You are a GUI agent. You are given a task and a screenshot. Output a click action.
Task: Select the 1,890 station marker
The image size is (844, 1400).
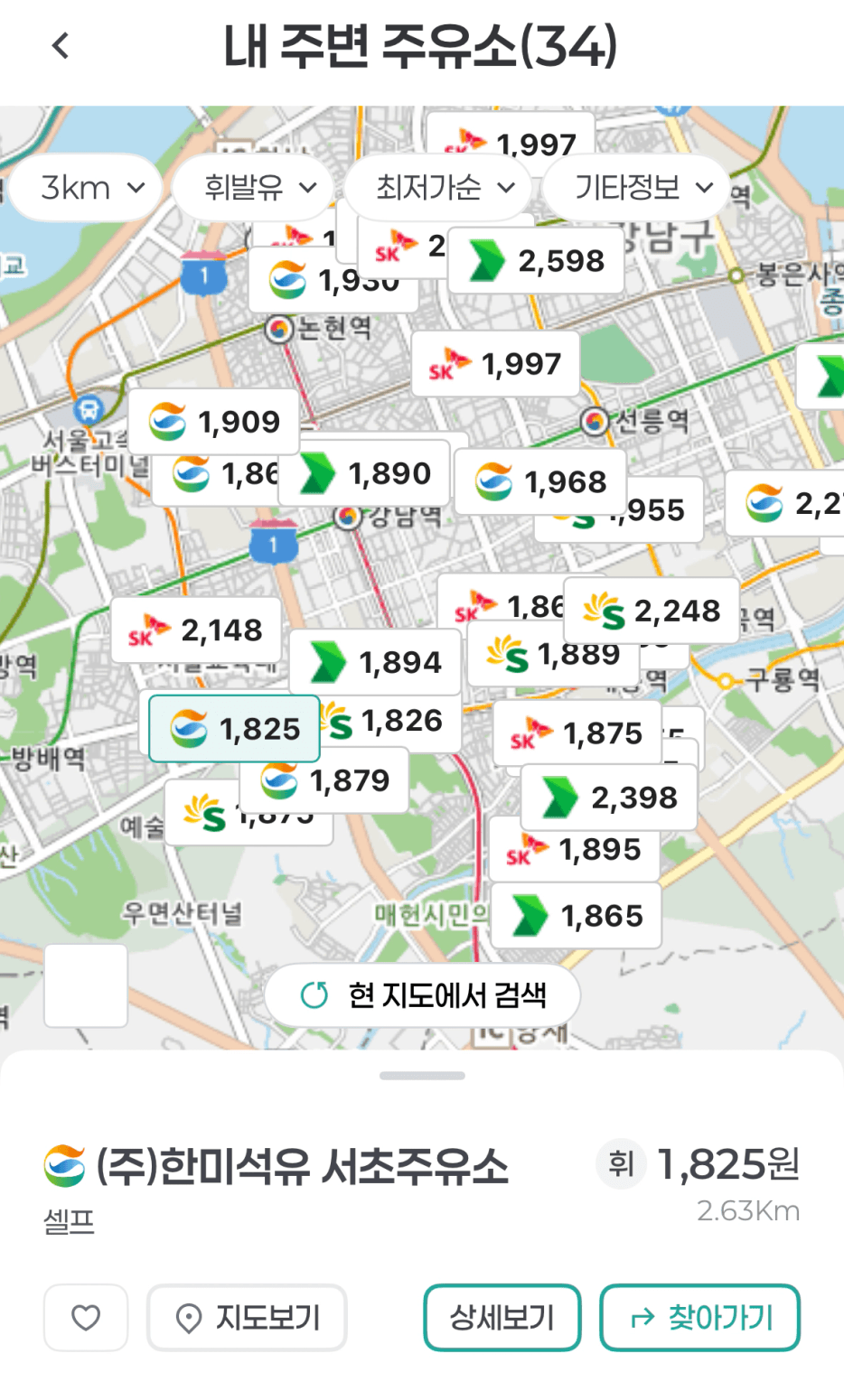[x=364, y=473]
